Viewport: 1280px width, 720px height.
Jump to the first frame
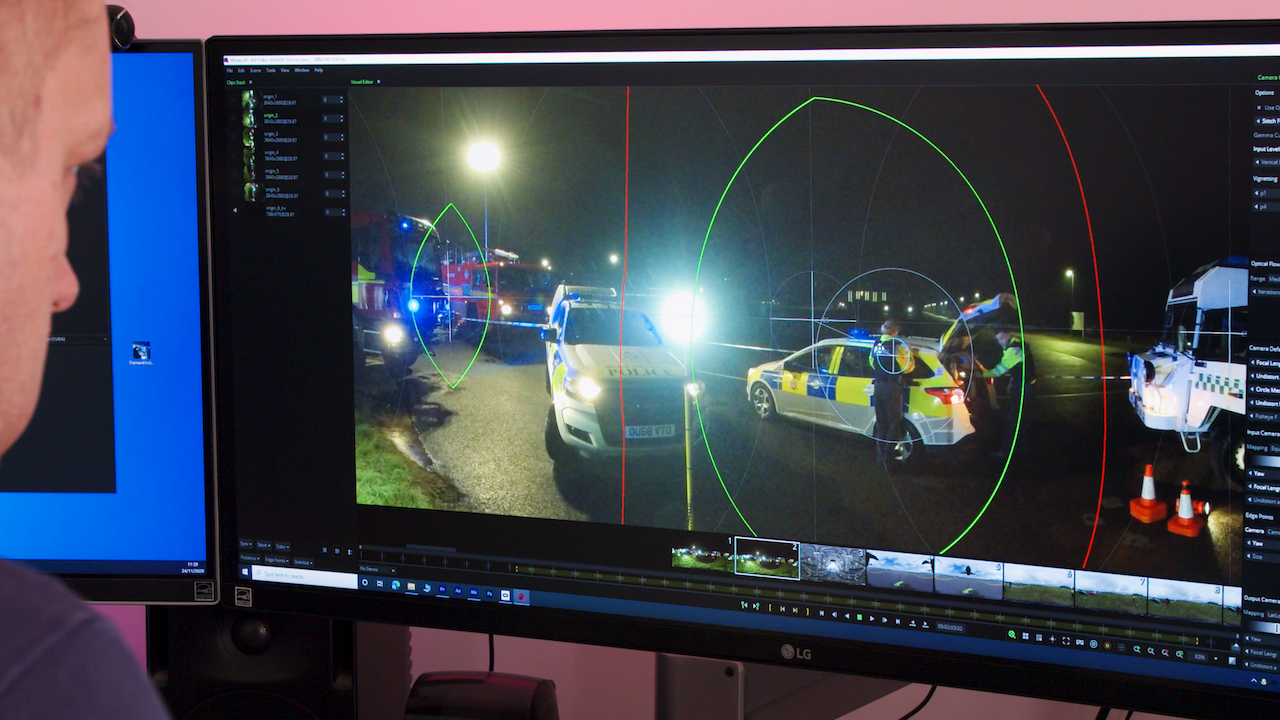[x=822, y=613]
